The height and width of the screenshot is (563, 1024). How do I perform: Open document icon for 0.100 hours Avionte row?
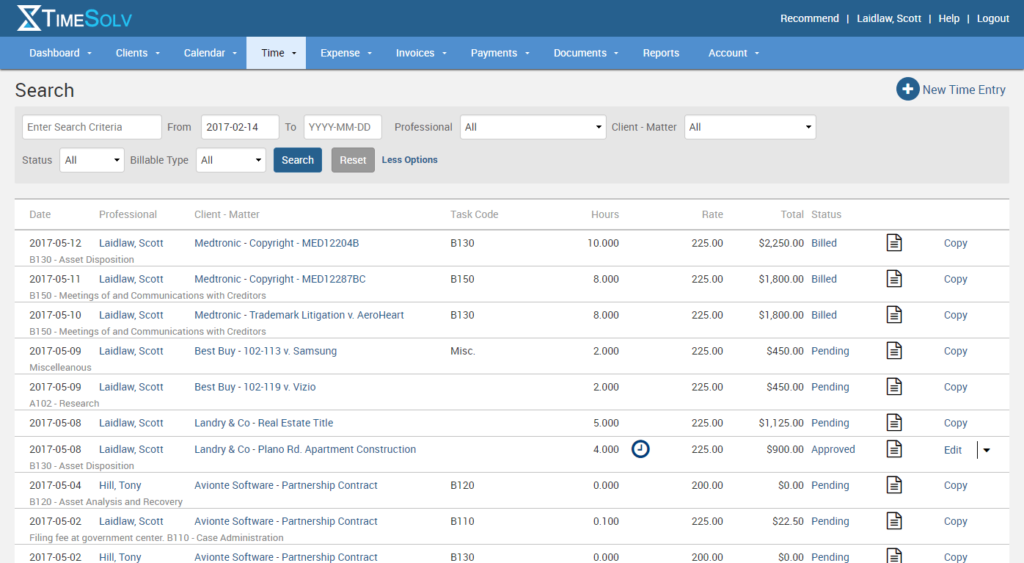(894, 521)
